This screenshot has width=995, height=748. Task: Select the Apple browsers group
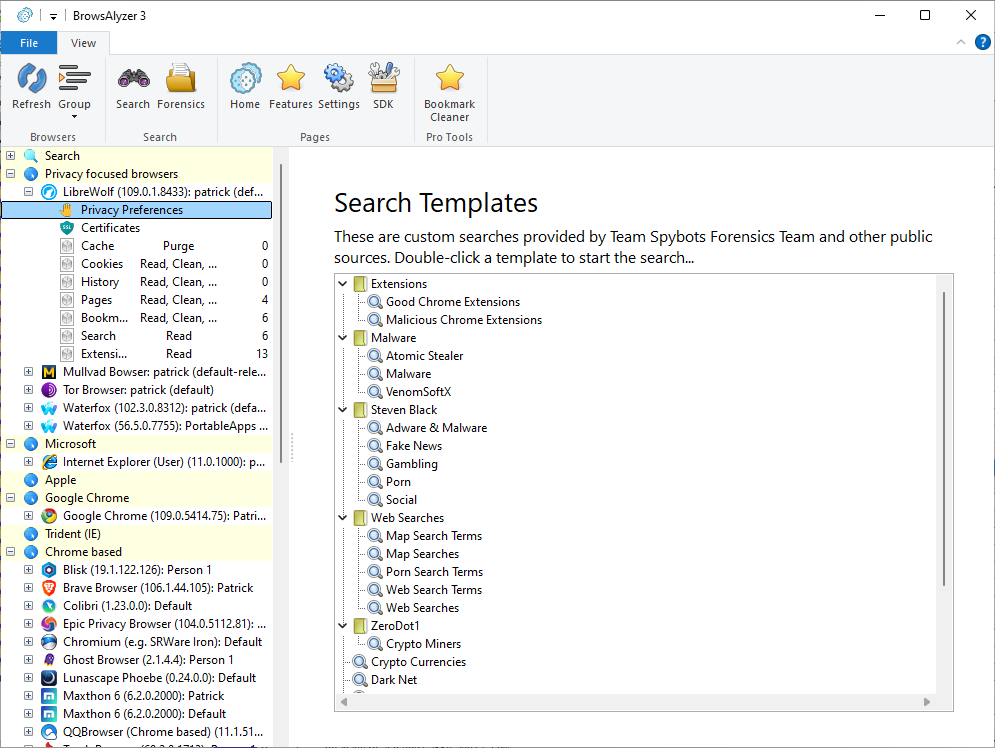pos(60,480)
